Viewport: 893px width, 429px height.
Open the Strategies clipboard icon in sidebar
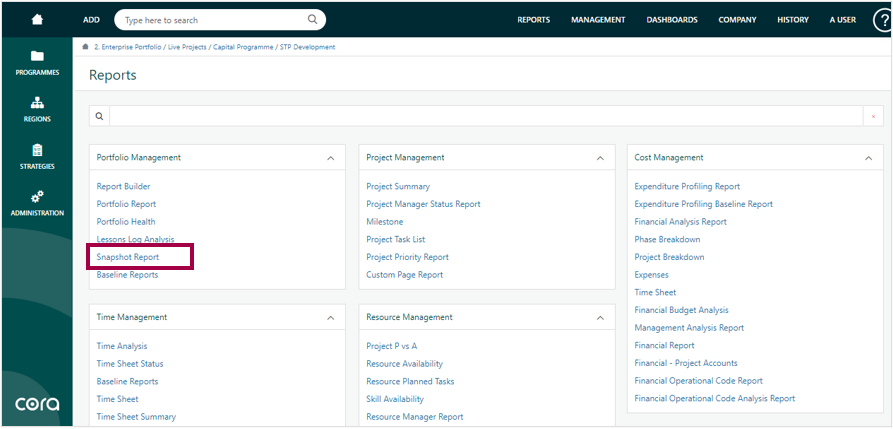tap(37, 150)
